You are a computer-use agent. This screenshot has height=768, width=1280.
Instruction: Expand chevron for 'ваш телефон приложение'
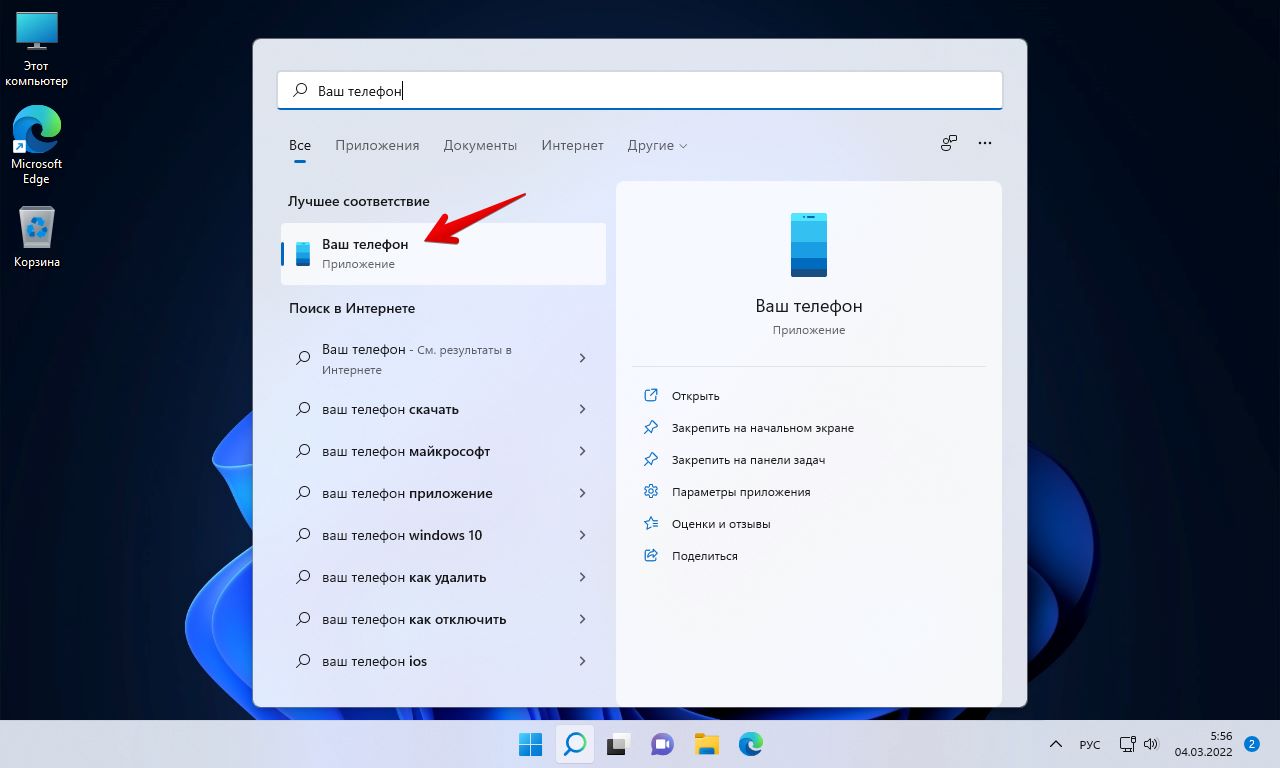pos(583,493)
